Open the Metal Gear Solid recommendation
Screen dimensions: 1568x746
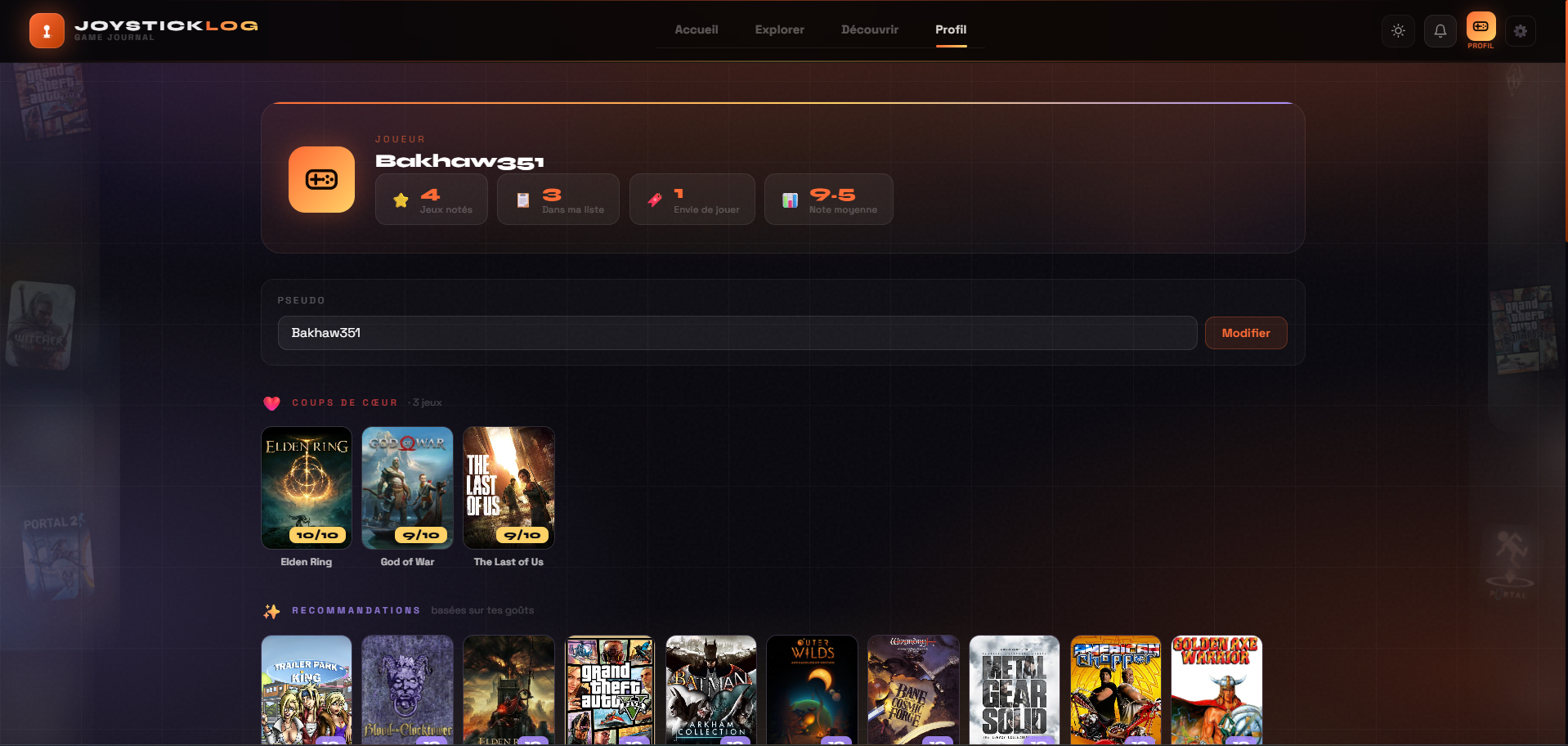pos(1015,690)
